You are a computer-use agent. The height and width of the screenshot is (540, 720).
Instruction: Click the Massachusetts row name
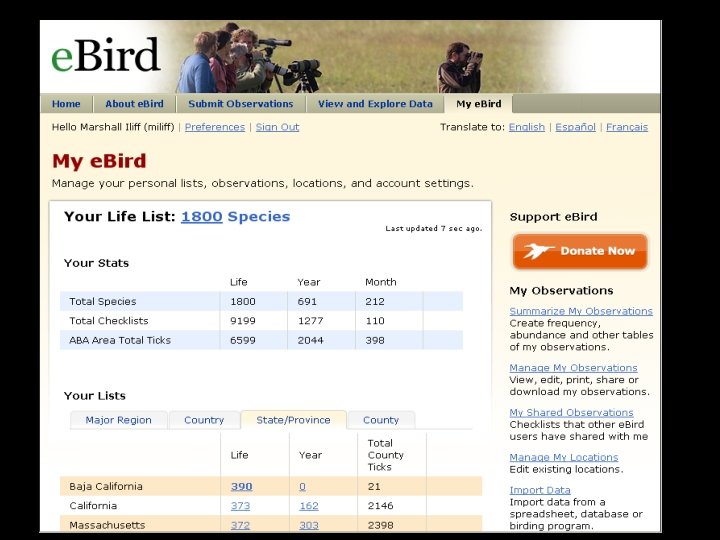click(x=107, y=525)
